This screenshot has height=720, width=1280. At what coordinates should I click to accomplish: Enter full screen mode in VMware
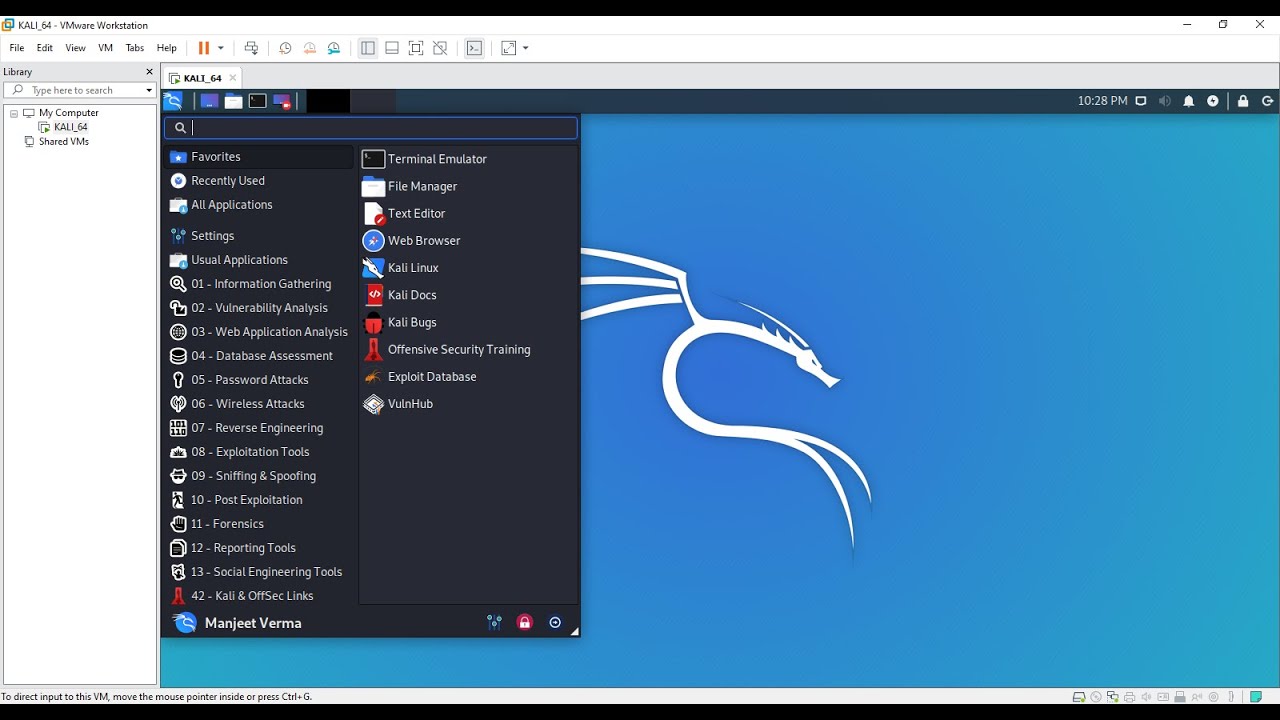coord(416,48)
